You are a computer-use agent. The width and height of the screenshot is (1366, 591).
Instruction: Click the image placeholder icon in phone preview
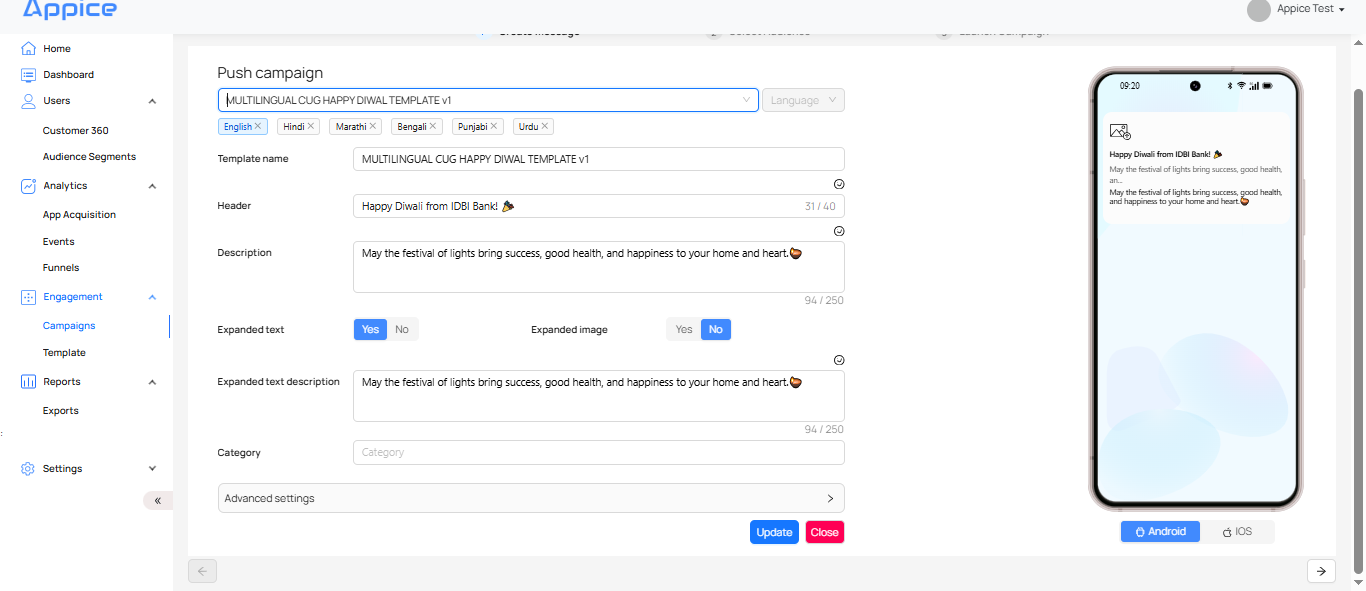coord(1120,132)
